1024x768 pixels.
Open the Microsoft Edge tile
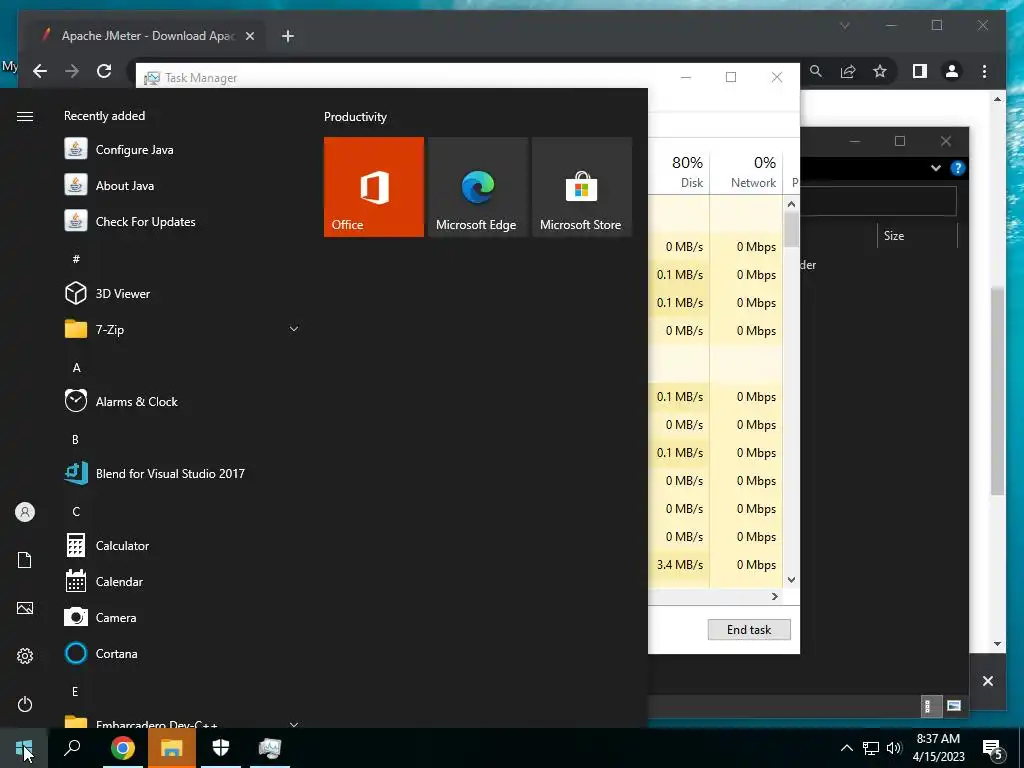tap(477, 187)
